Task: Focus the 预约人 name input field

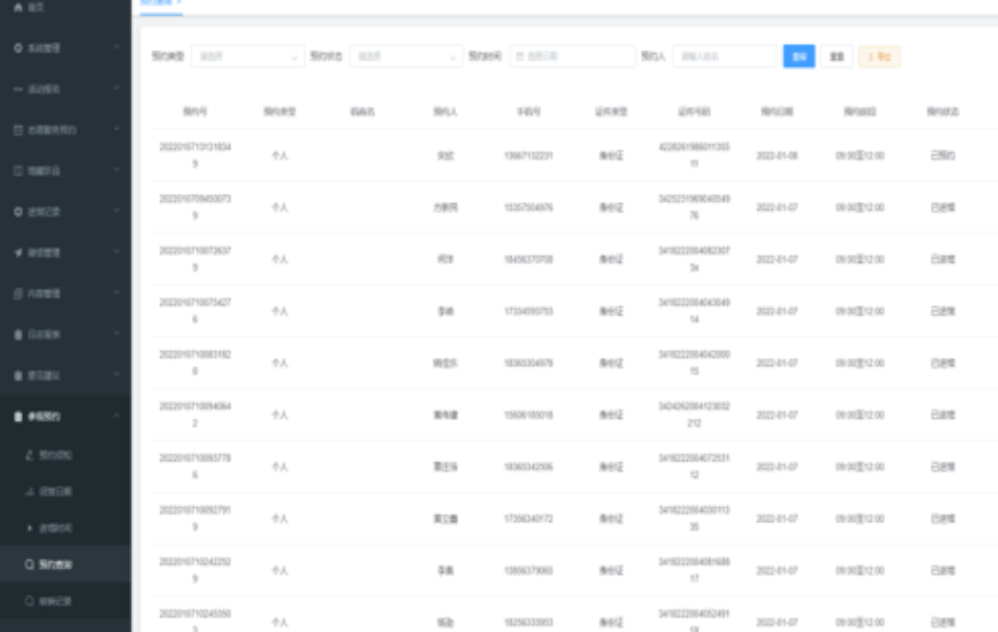Action: [x=725, y=57]
